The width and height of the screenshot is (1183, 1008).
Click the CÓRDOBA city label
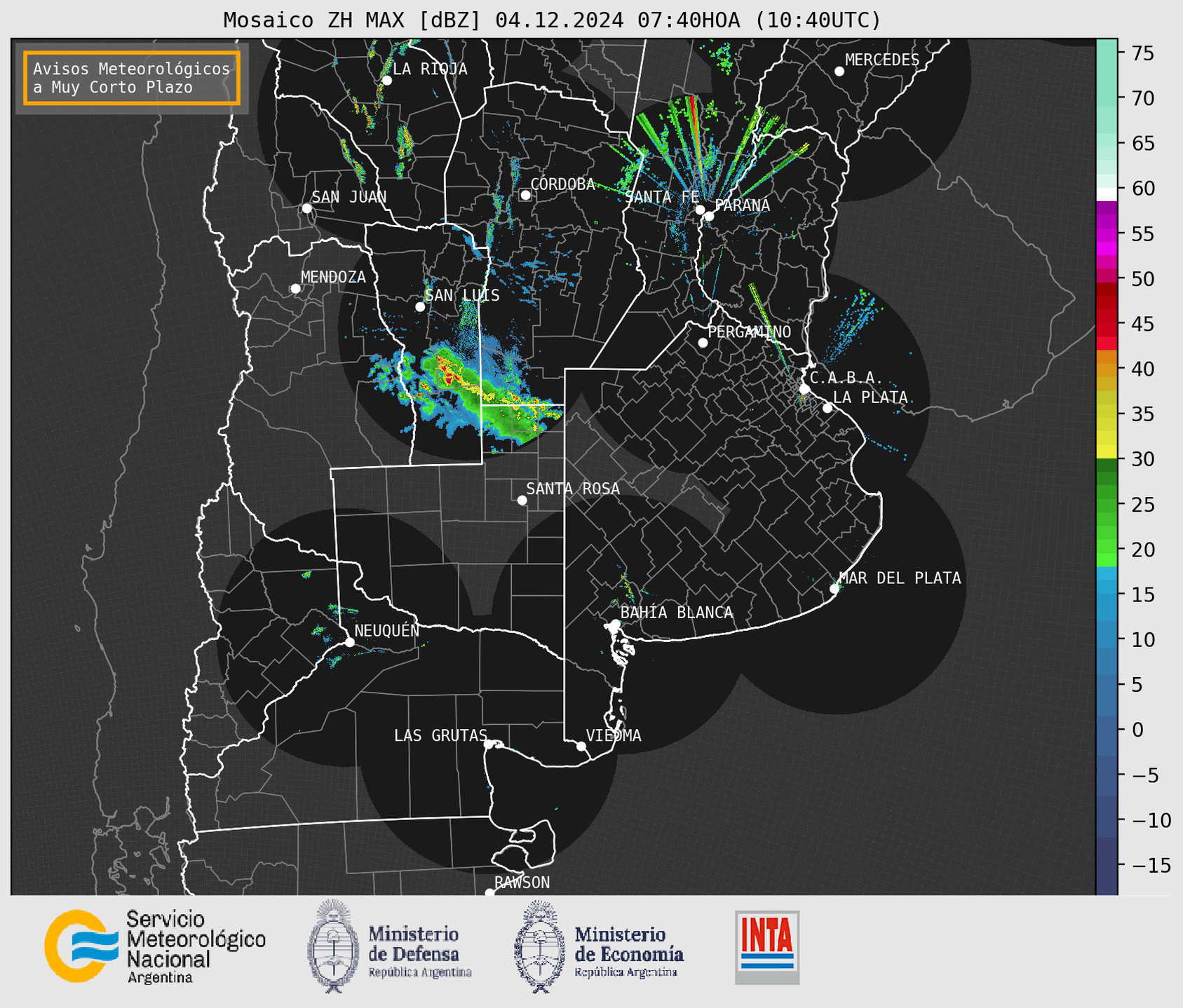coord(563,184)
